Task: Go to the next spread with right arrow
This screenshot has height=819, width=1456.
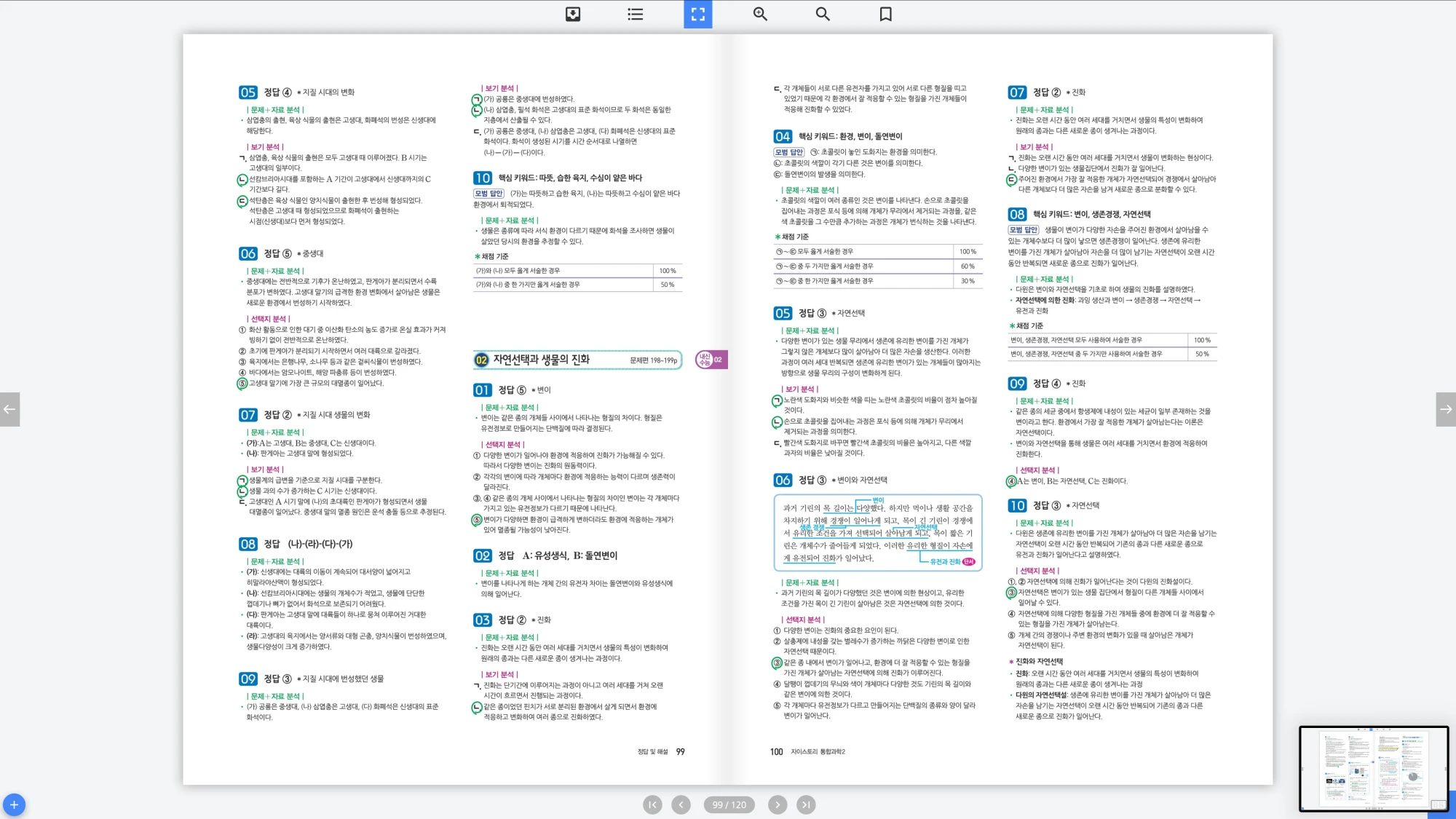Action: (1446, 409)
